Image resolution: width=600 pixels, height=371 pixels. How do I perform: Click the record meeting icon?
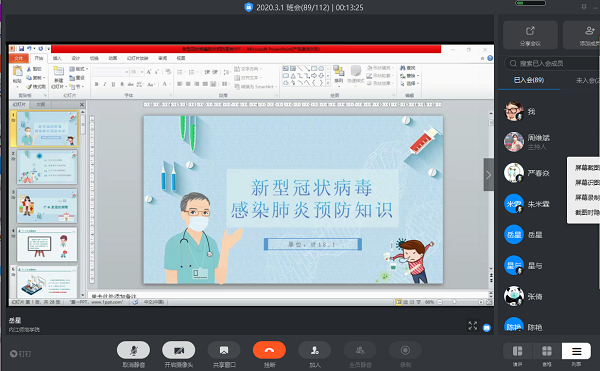(405, 350)
